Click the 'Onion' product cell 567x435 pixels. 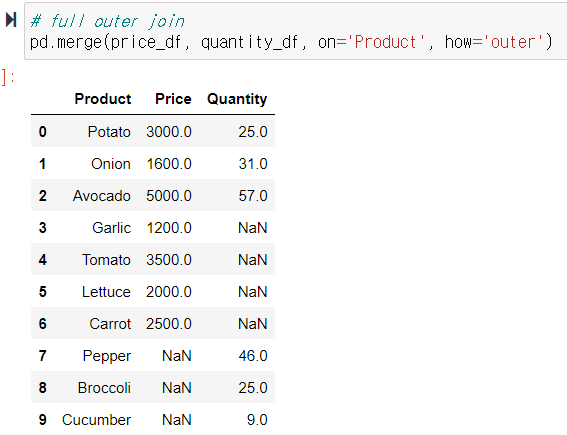point(111,164)
